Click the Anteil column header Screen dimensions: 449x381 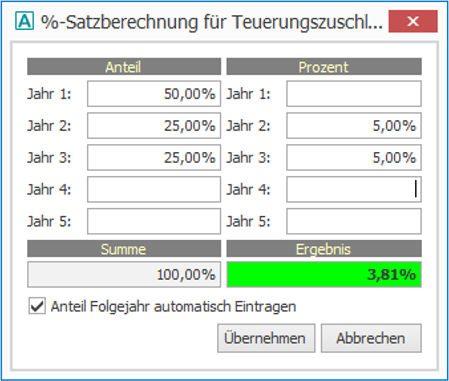click(124, 67)
